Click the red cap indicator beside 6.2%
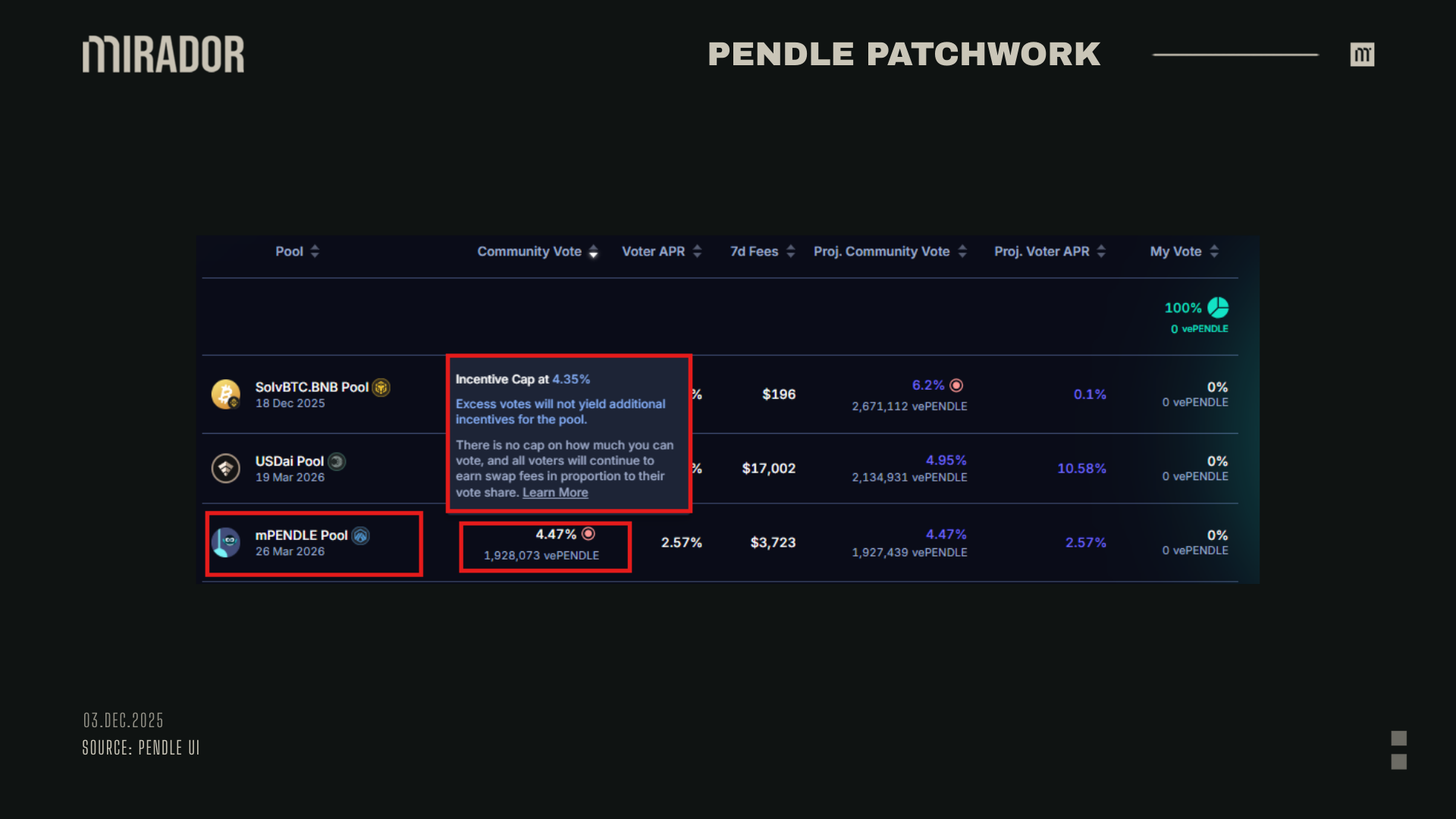 click(x=956, y=385)
